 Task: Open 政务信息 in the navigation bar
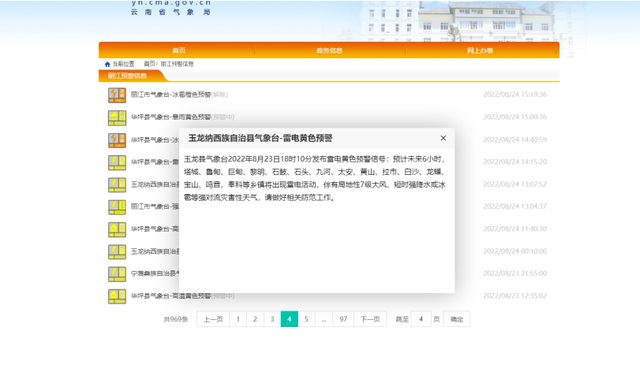[x=329, y=51]
